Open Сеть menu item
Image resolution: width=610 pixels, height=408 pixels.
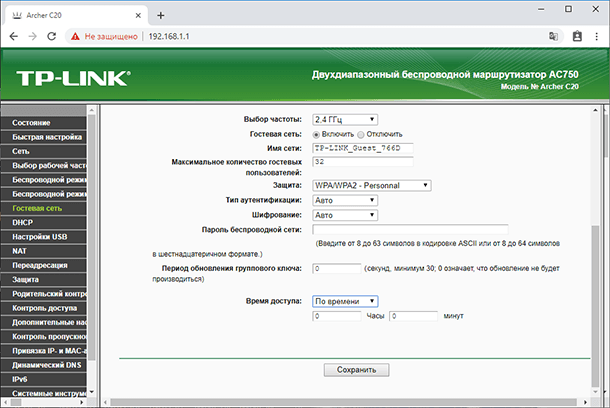point(44,151)
